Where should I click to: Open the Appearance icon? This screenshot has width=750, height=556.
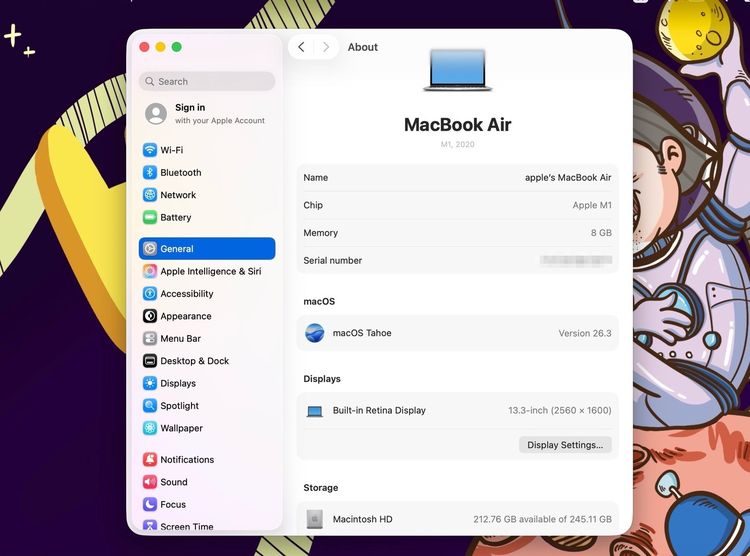pos(150,316)
